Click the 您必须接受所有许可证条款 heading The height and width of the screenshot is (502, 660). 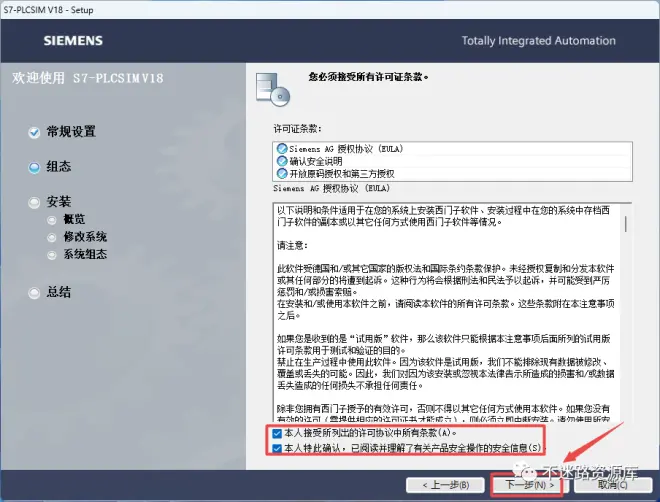click(368, 77)
